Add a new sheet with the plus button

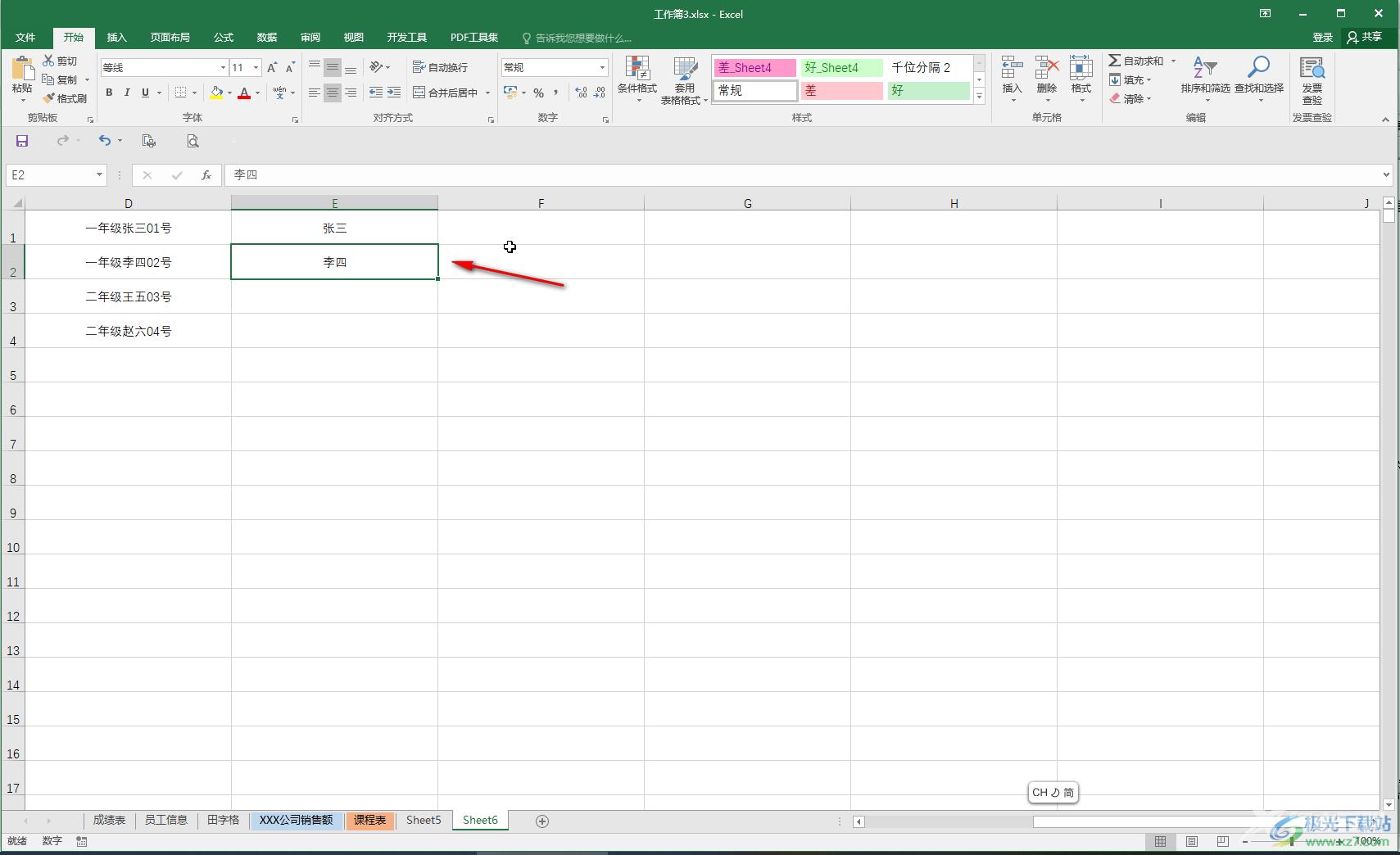point(542,821)
